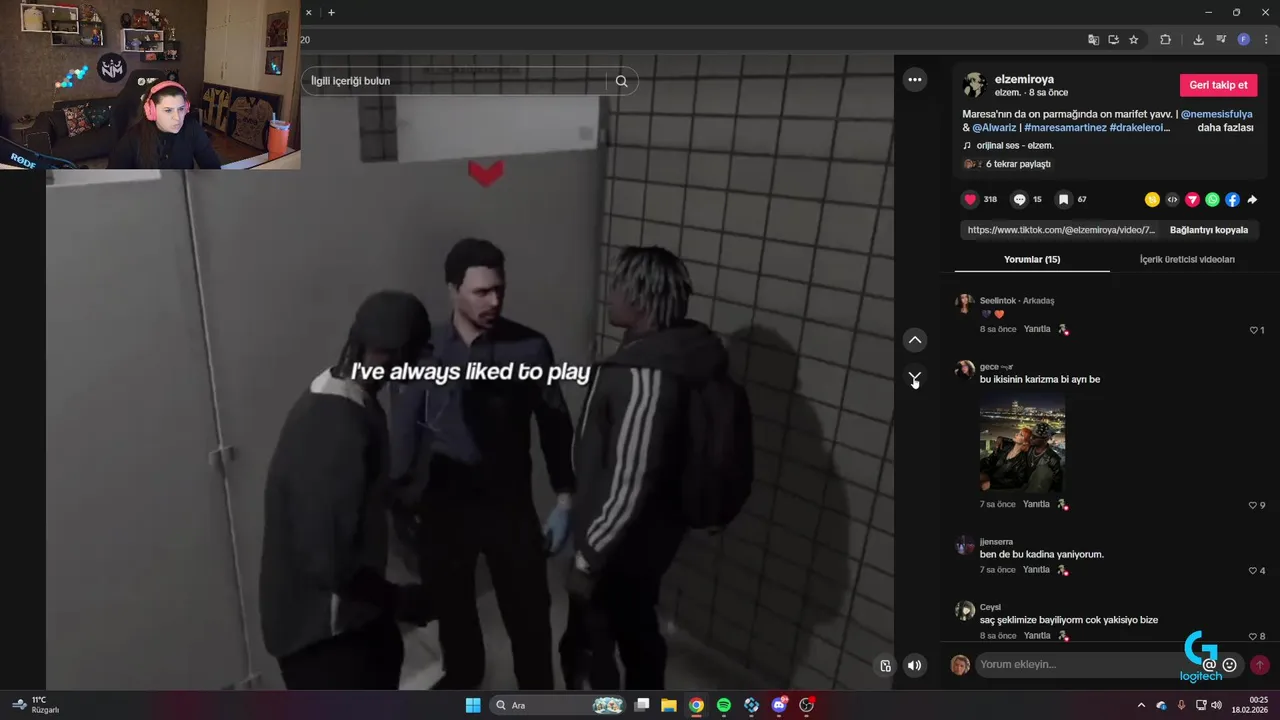Show hidden system tray icons chevron
Image resolution: width=1280 pixels, height=720 pixels.
1141,705
